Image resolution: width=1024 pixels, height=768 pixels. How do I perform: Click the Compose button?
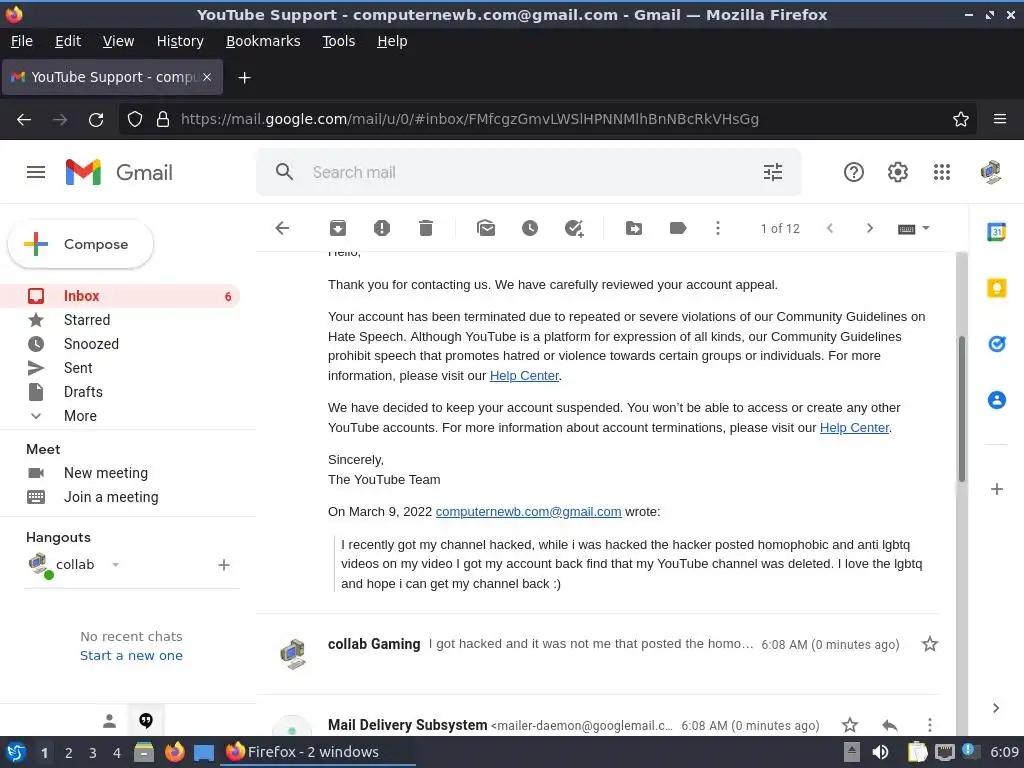click(x=80, y=244)
